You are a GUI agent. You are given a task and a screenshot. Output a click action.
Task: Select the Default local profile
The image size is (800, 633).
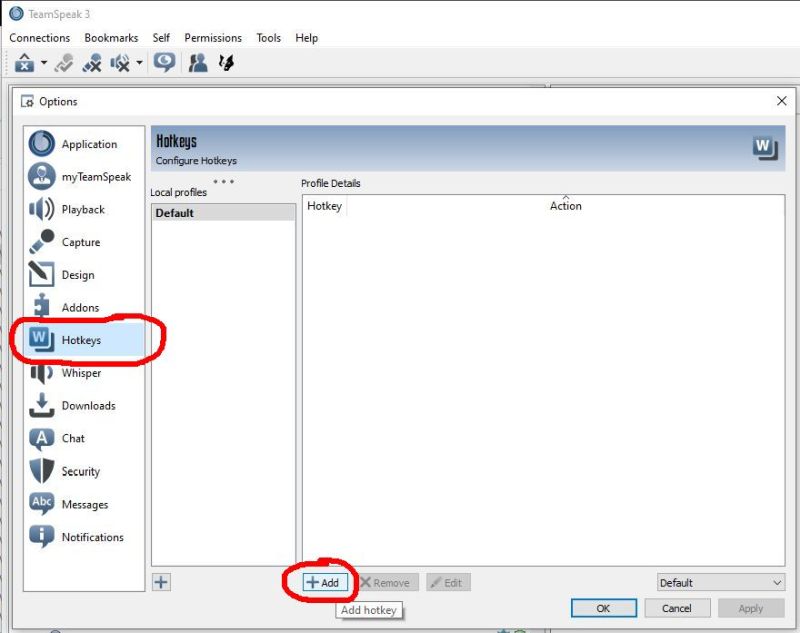pos(223,213)
